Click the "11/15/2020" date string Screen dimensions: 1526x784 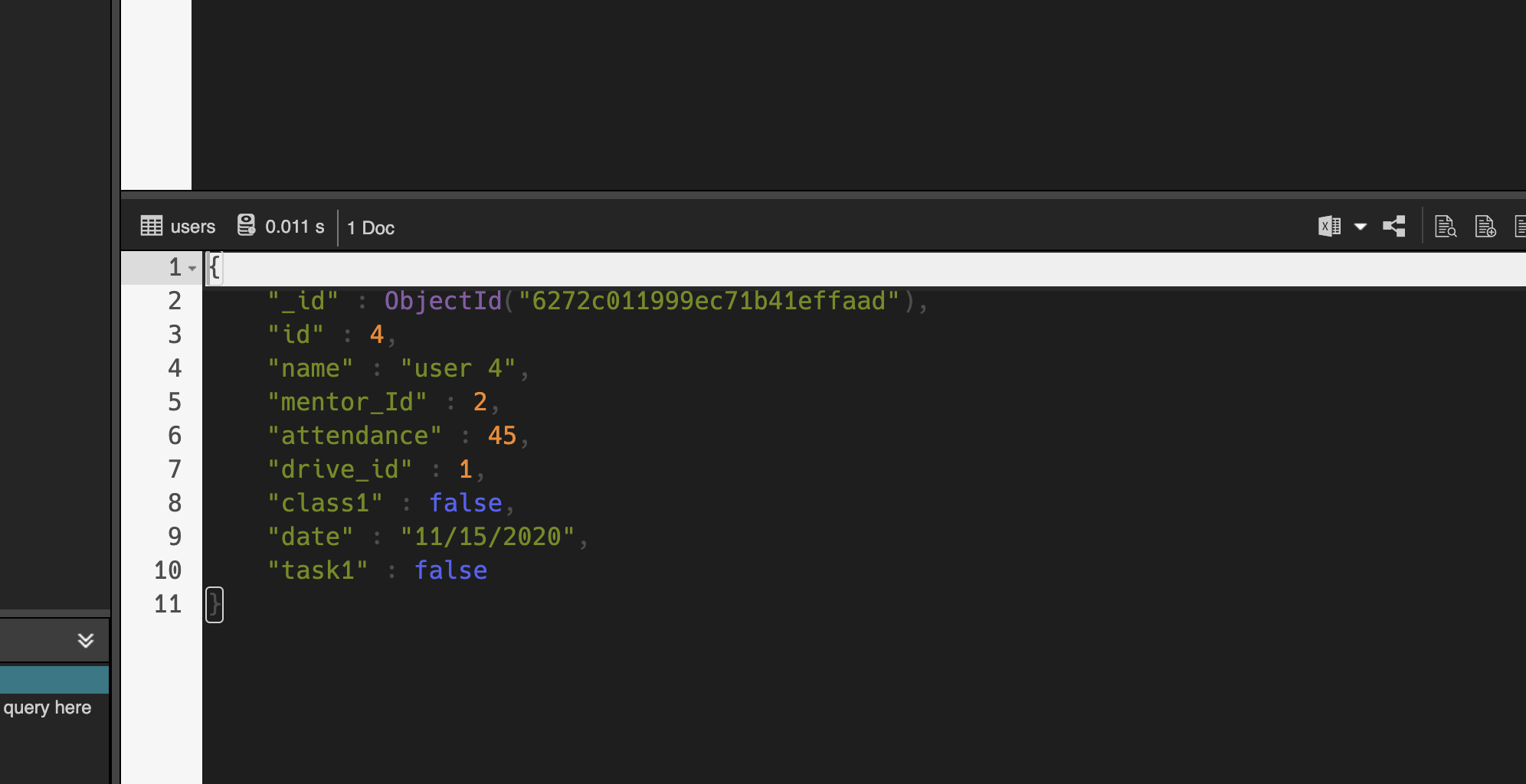click(x=487, y=537)
